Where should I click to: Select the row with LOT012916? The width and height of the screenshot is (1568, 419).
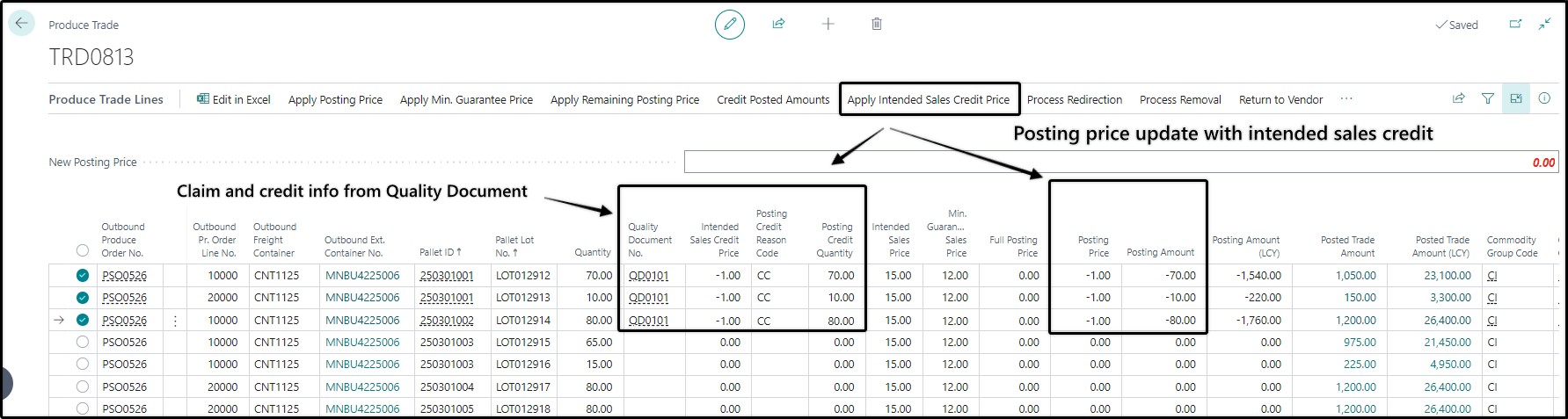click(x=83, y=364)
